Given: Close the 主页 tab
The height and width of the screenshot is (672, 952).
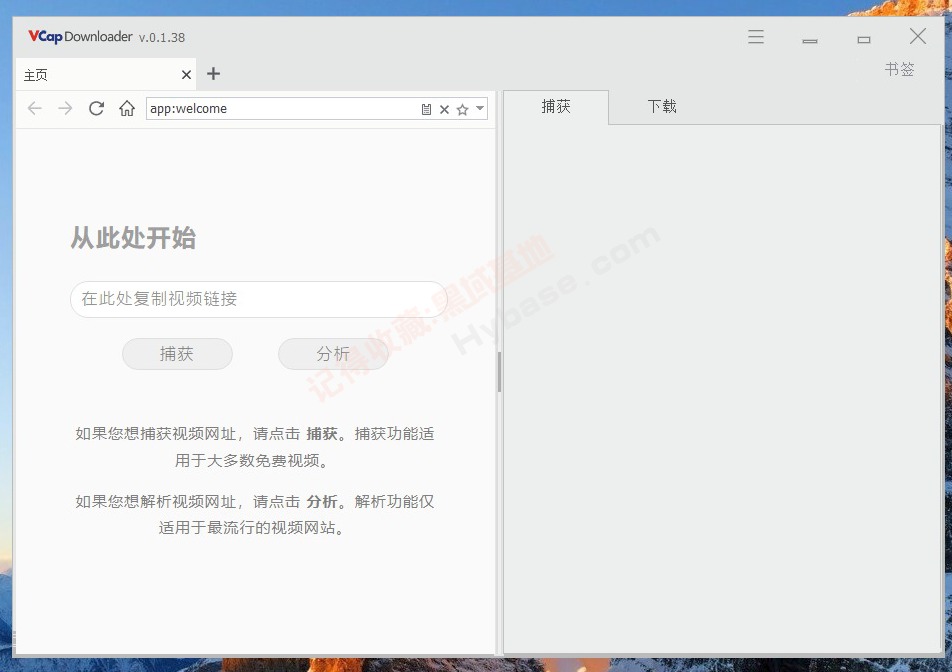Looking at the screenshot, I should pyautogui.click(x=187, y=75).
